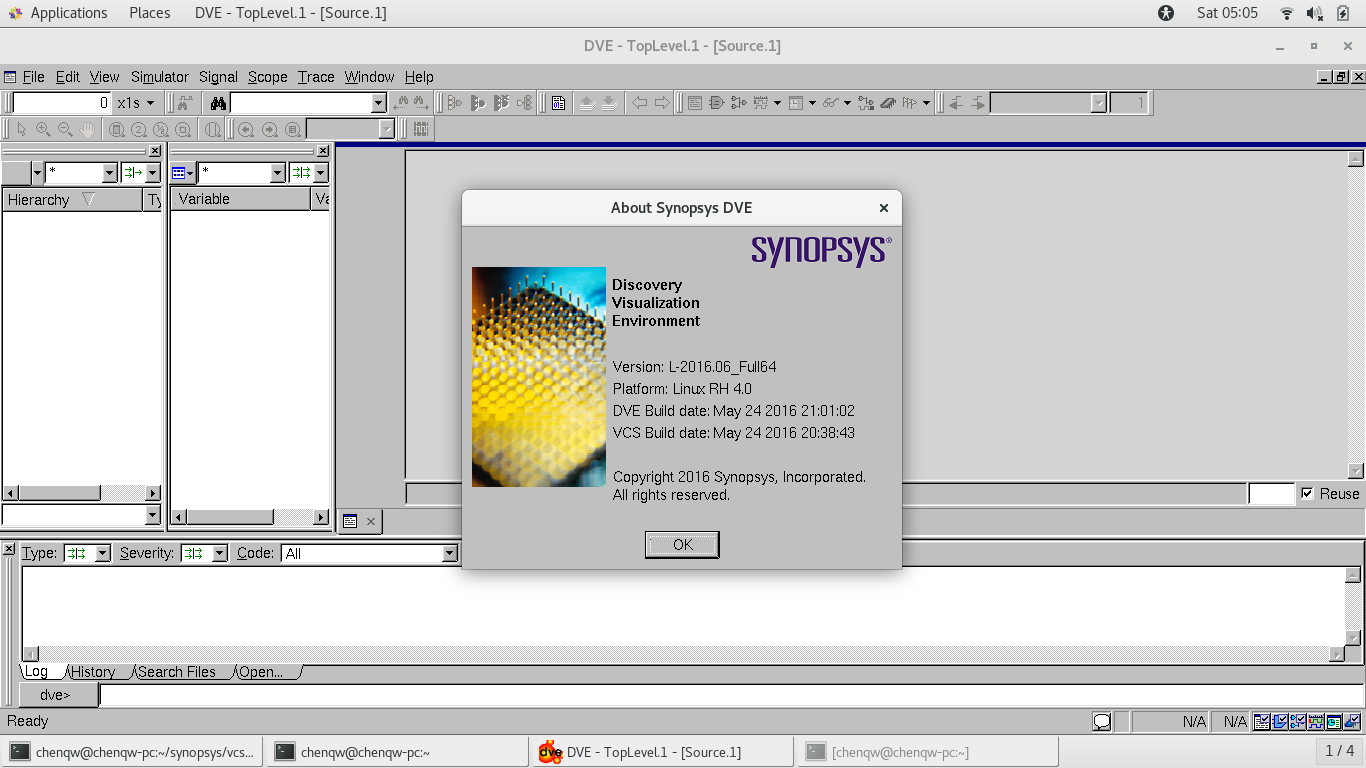Click the Forward right-arrow toolbar icon
Viewport: 1366px width, 768px height.
coord(661,103)
